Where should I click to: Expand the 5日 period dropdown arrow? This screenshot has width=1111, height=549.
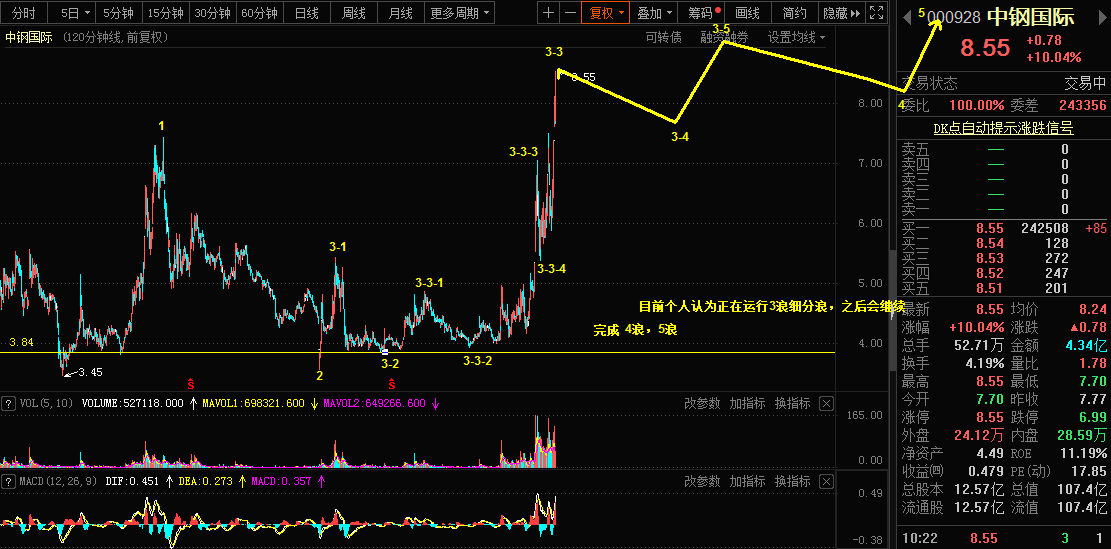click(x=87, y=13)
